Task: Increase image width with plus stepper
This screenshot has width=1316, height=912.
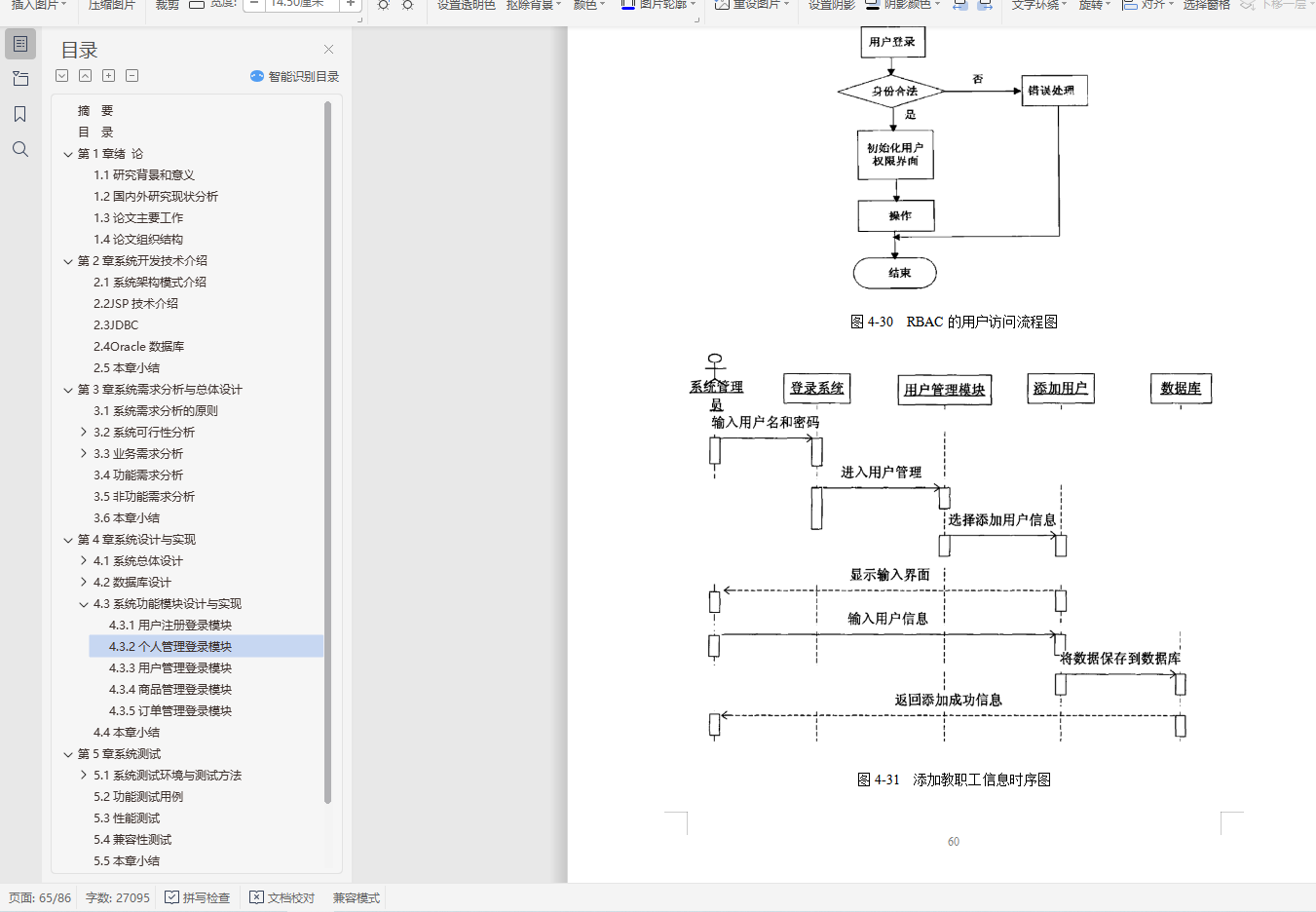Action: 351,4
